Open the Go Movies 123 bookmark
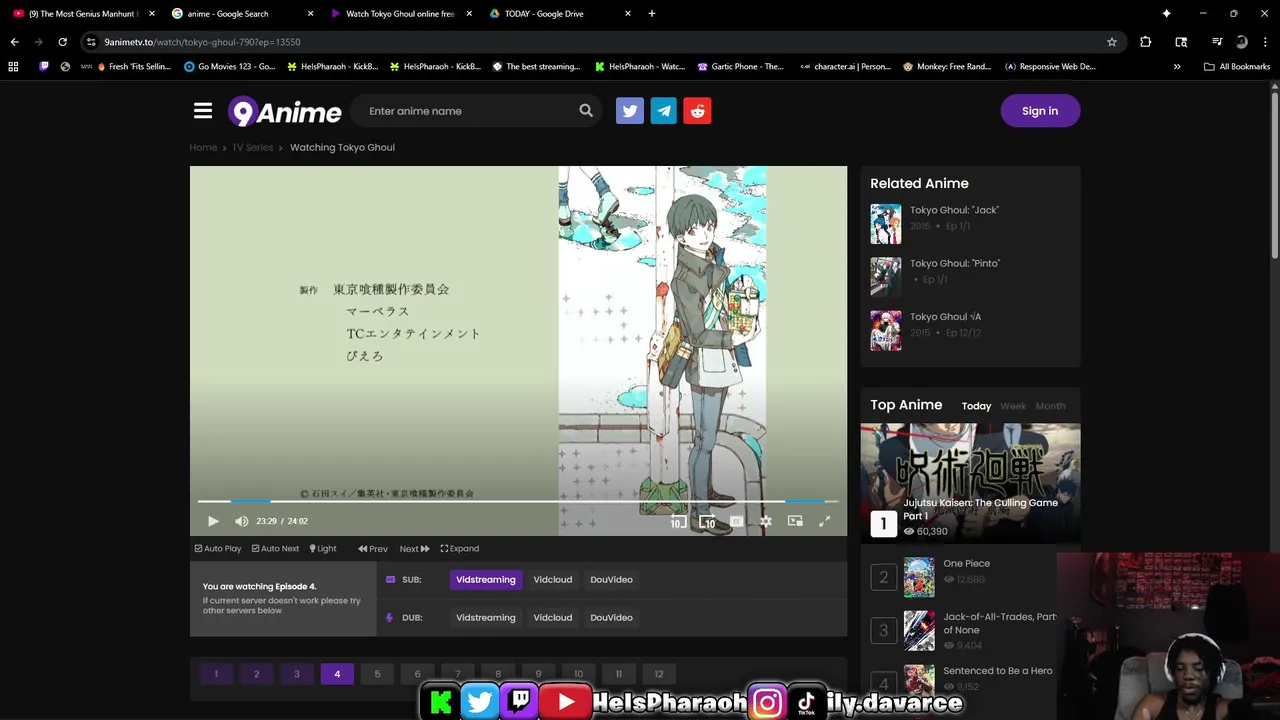This screenshot has width=1280, height=720. tap(229, 67)
